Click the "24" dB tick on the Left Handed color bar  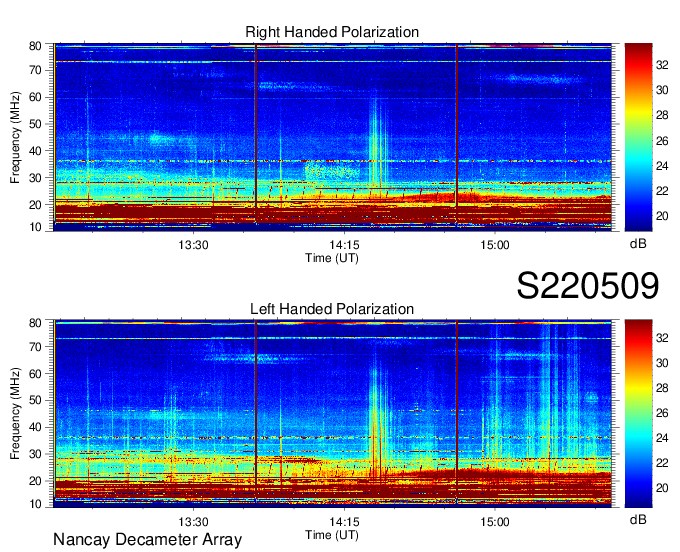point(662,438)
